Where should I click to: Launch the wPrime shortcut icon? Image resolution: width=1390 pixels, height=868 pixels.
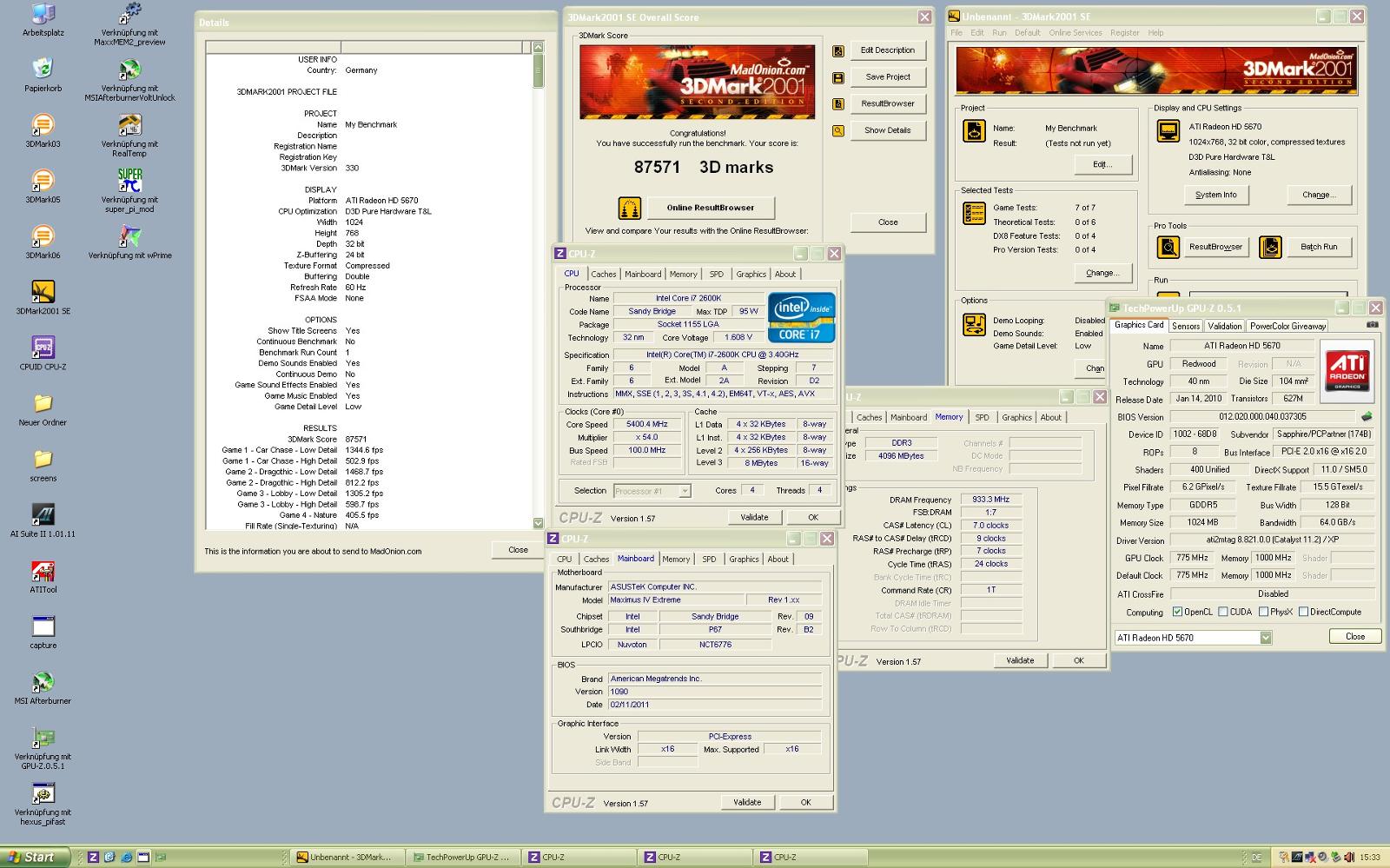[x=129, y=236]
